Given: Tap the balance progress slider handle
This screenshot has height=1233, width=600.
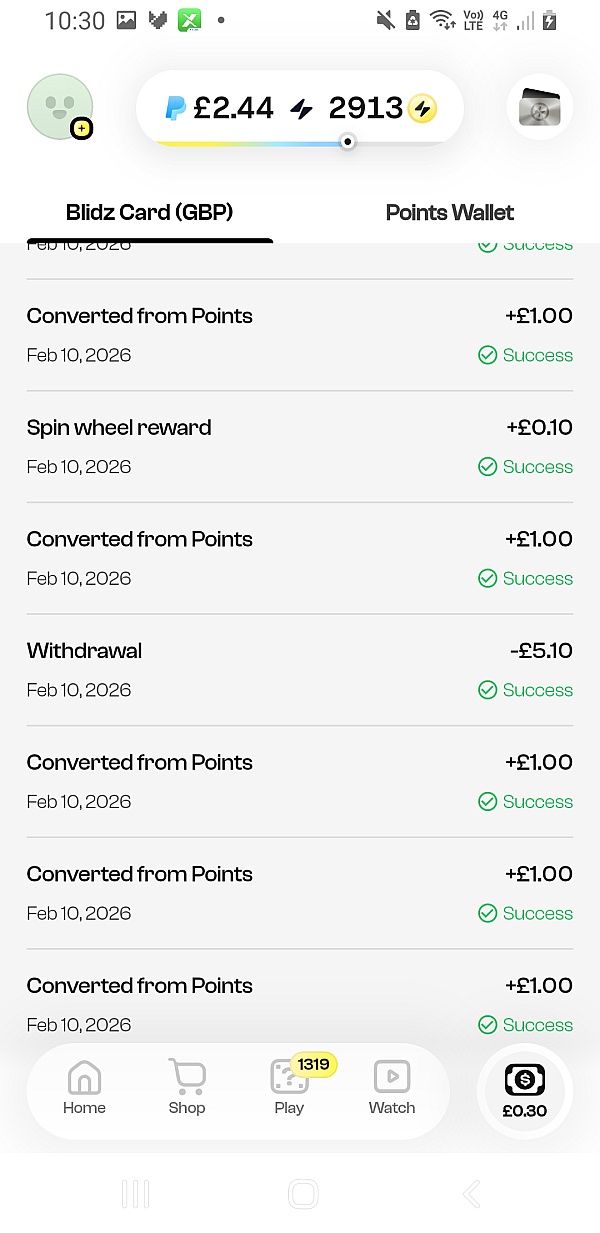Looking at the screenshot, I should click(x=347, y=142).
